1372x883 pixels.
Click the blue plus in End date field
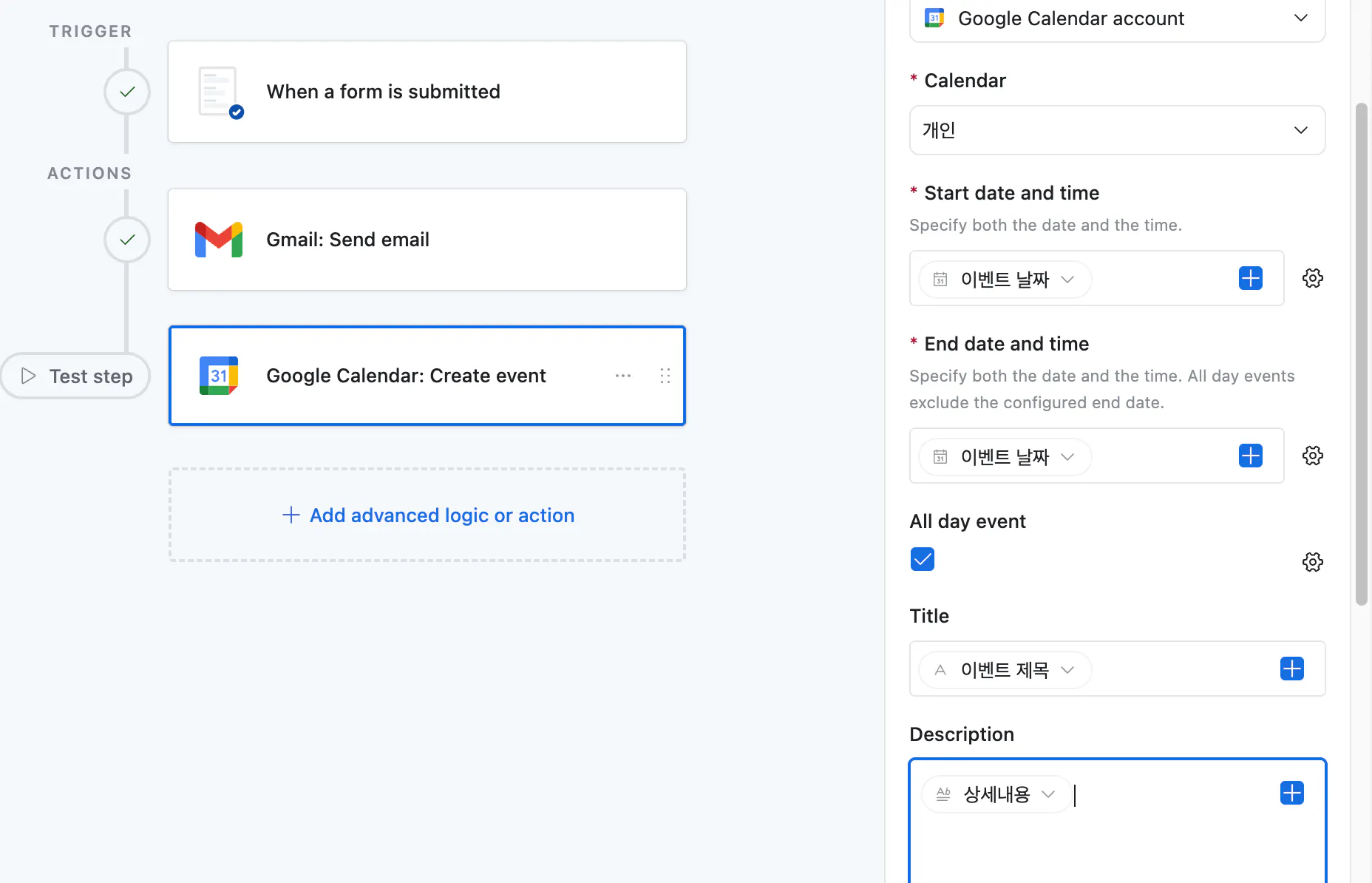coord(1250,456)
